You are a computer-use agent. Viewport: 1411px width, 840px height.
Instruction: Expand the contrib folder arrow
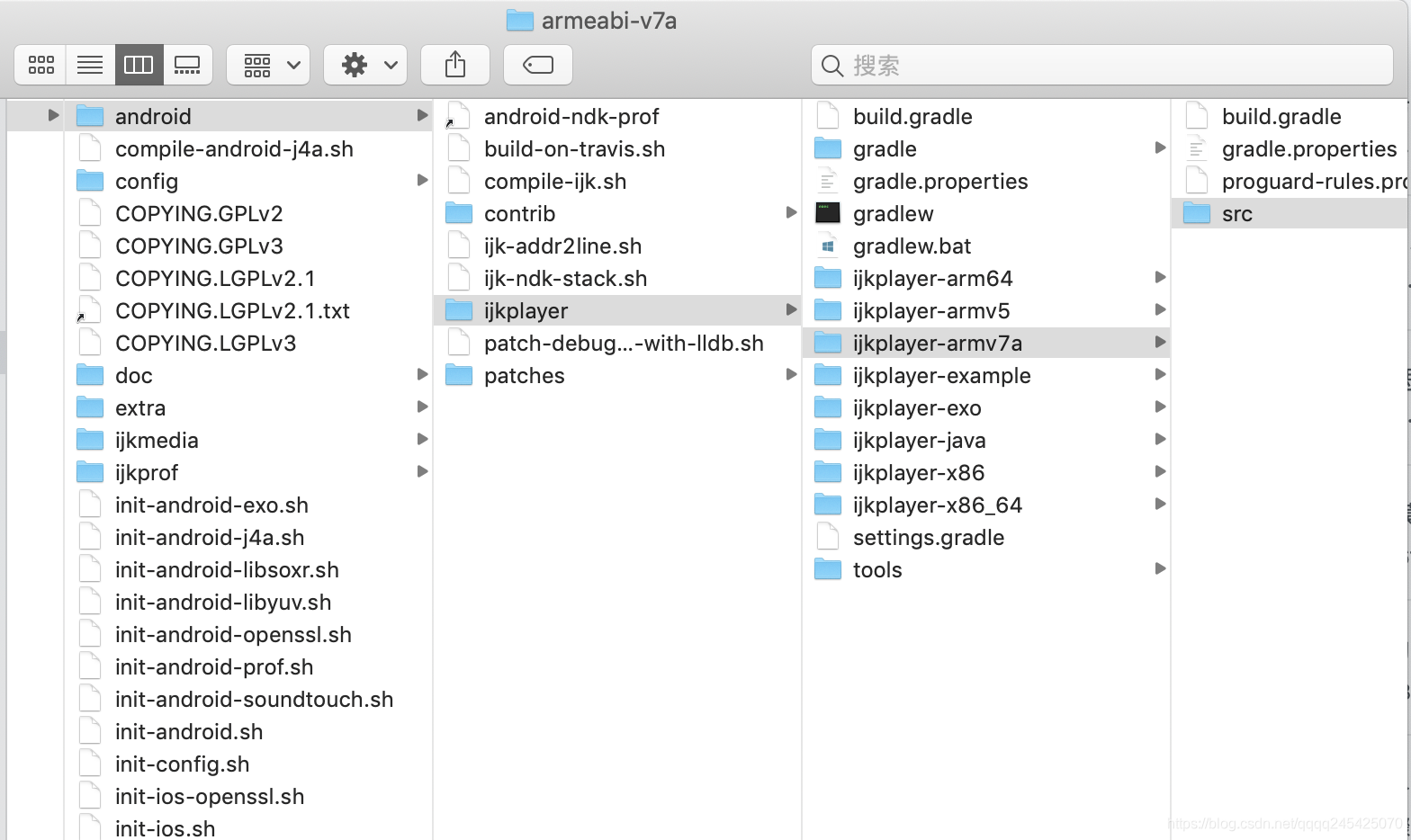pos(791,212)
